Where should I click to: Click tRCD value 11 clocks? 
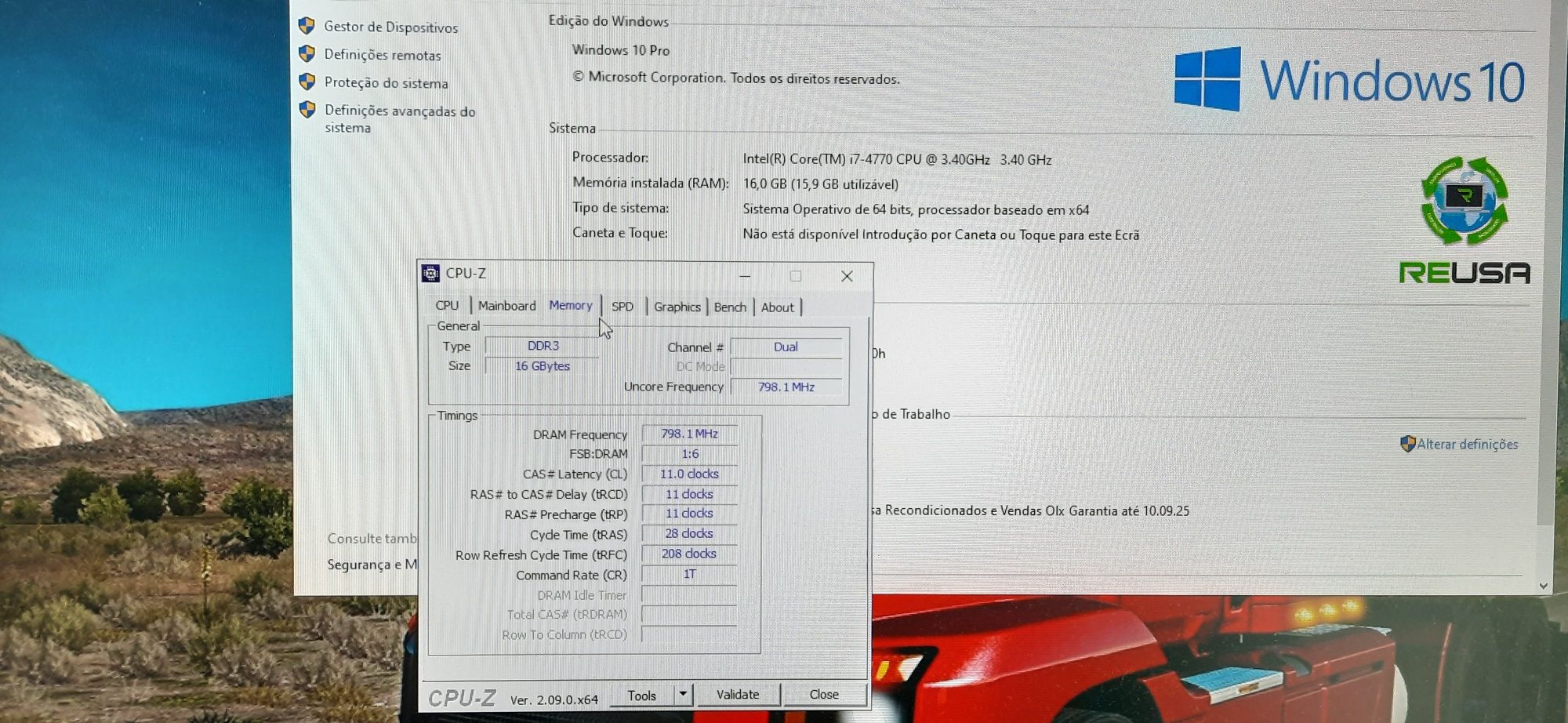coord(690,494)
